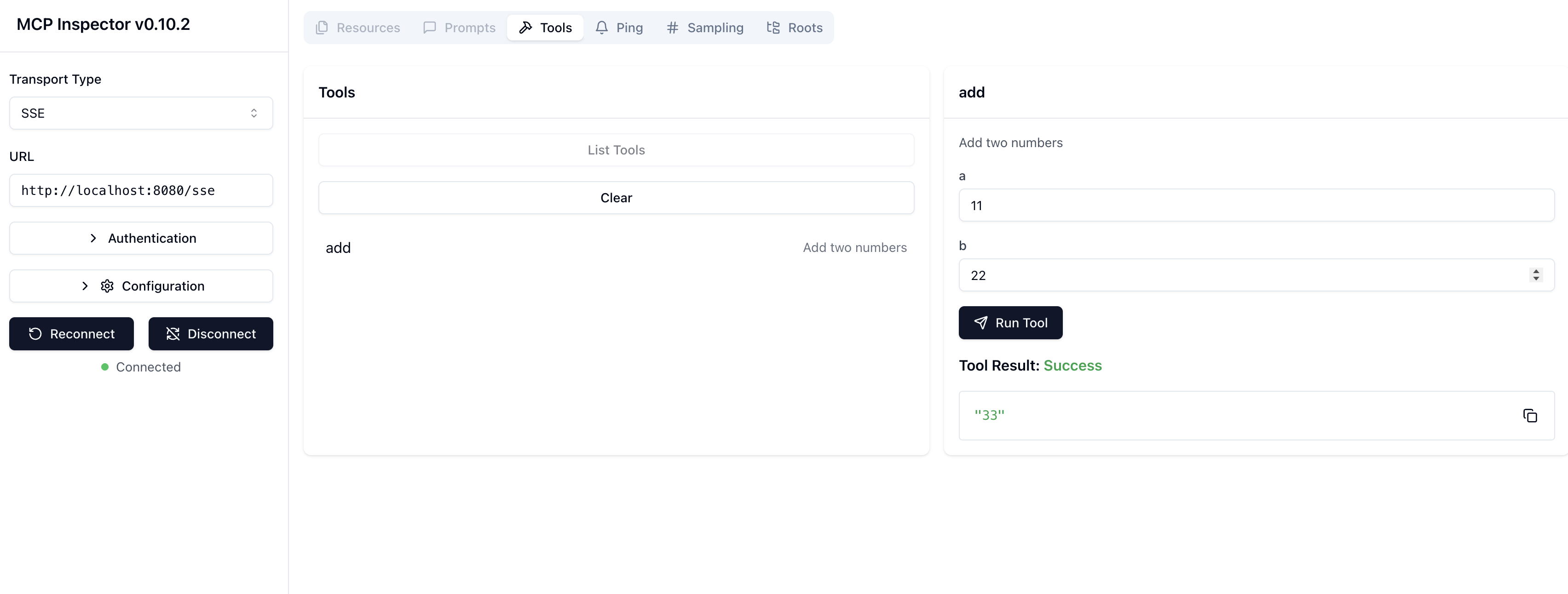
Task: Click the green Connected status dot
Action: pos(105,366)
